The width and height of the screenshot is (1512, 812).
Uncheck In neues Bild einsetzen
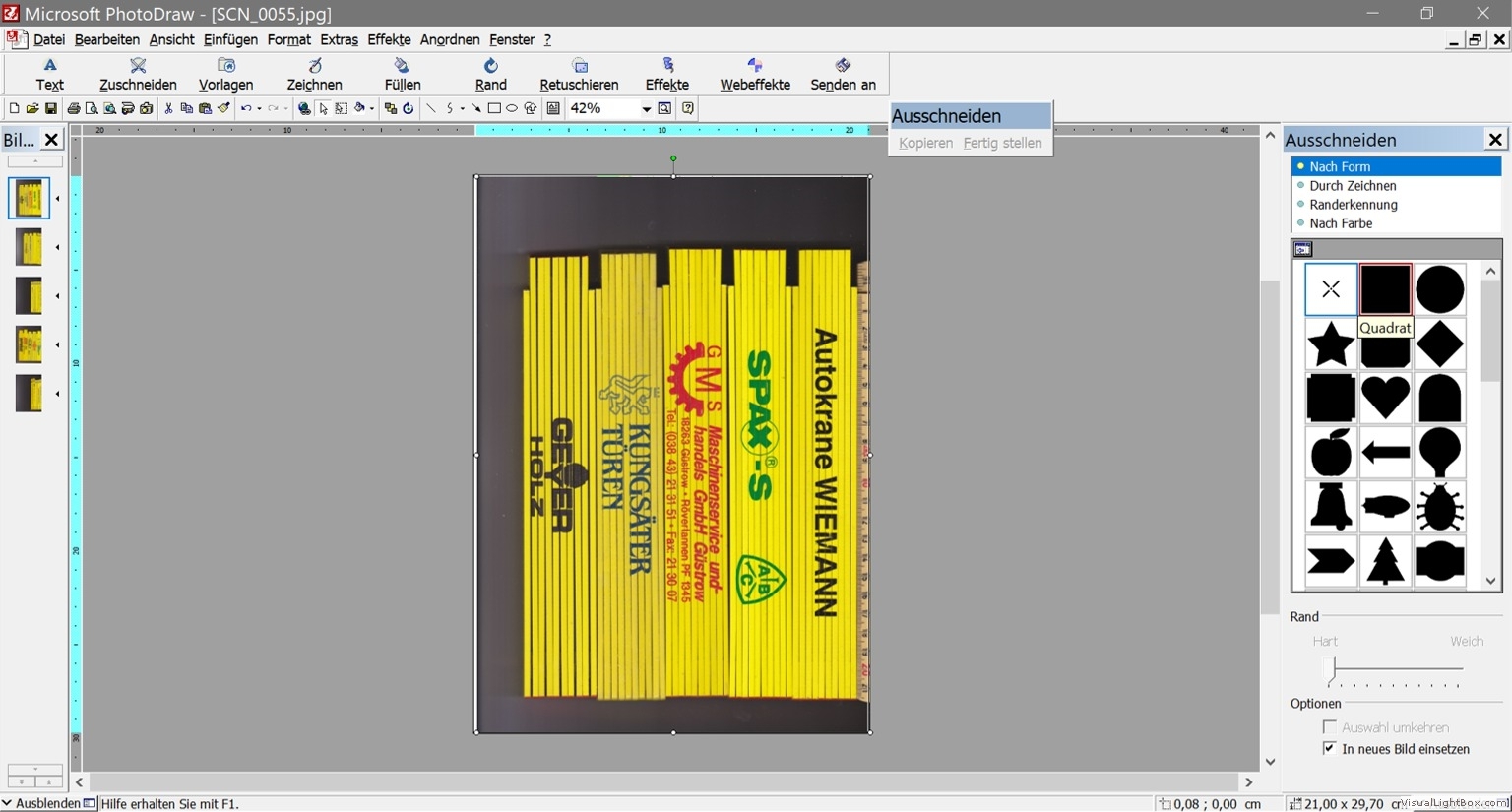pyautogui.click(x=1329, y=749)
